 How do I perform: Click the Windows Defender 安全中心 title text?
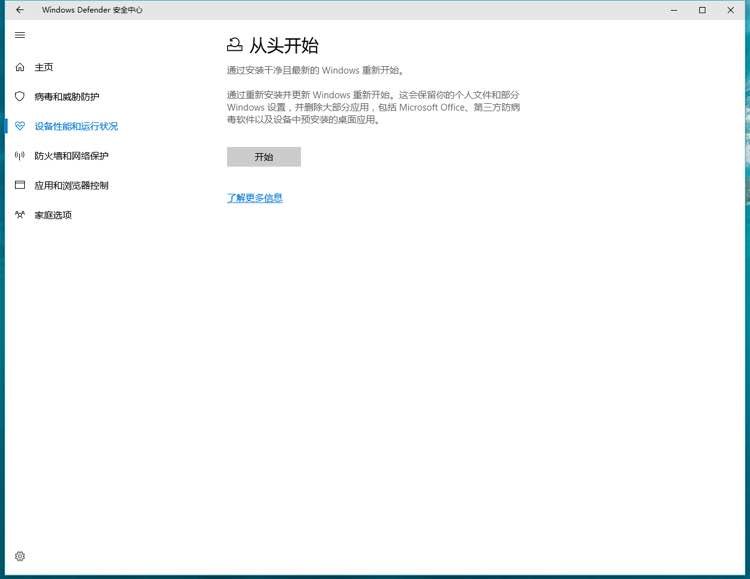click(92, 10)
